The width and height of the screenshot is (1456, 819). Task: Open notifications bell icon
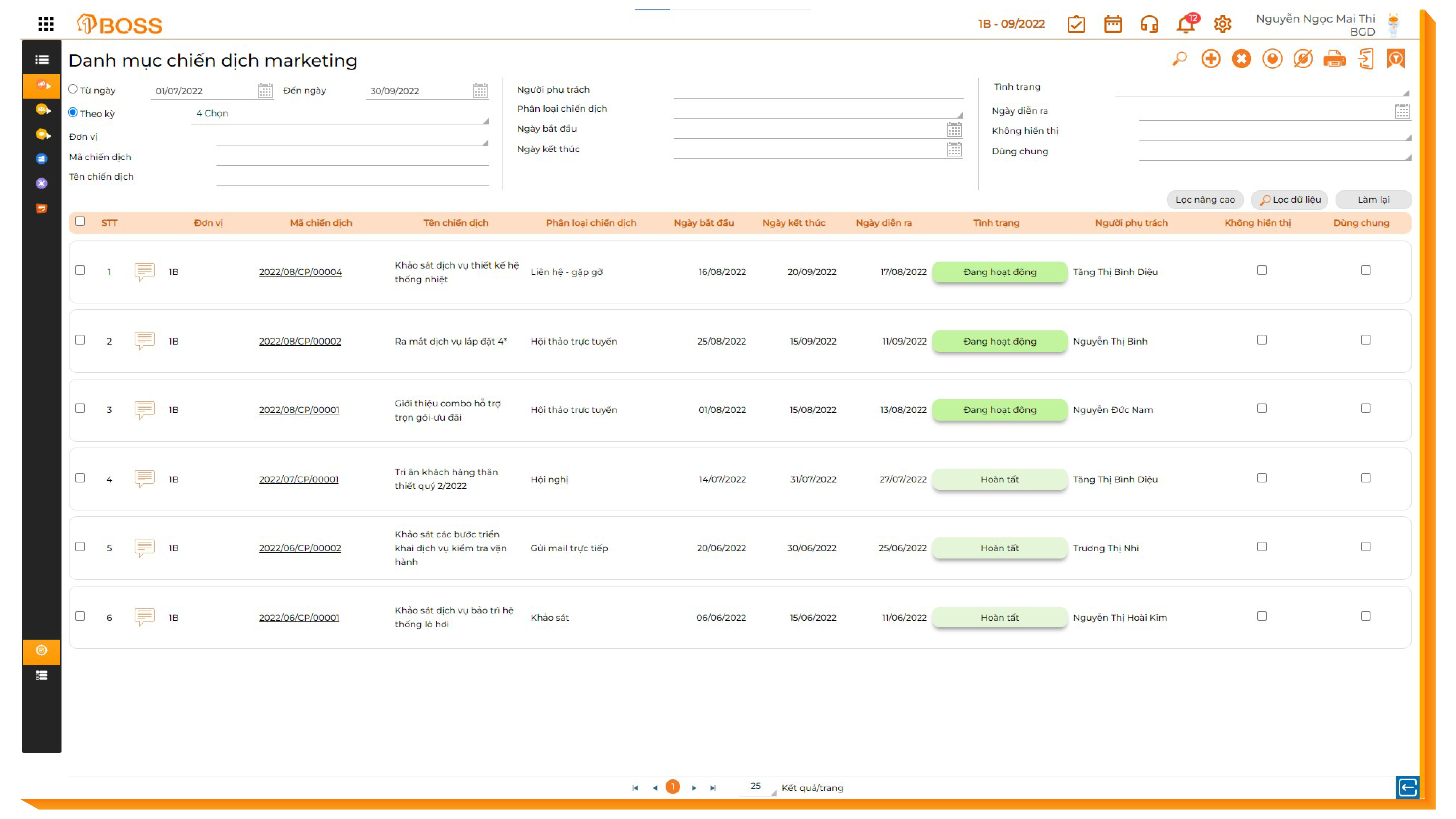tap(1185, 24)
